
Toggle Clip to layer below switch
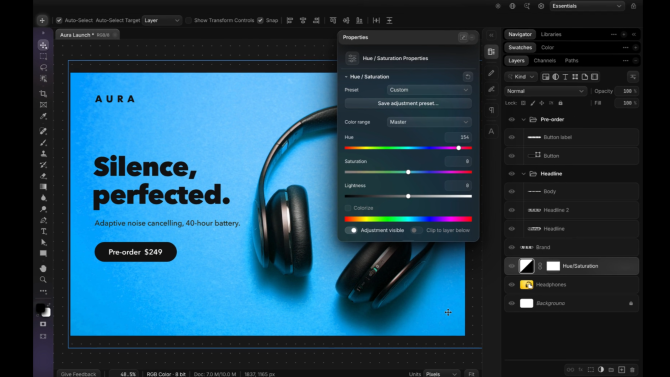[416, 230]
